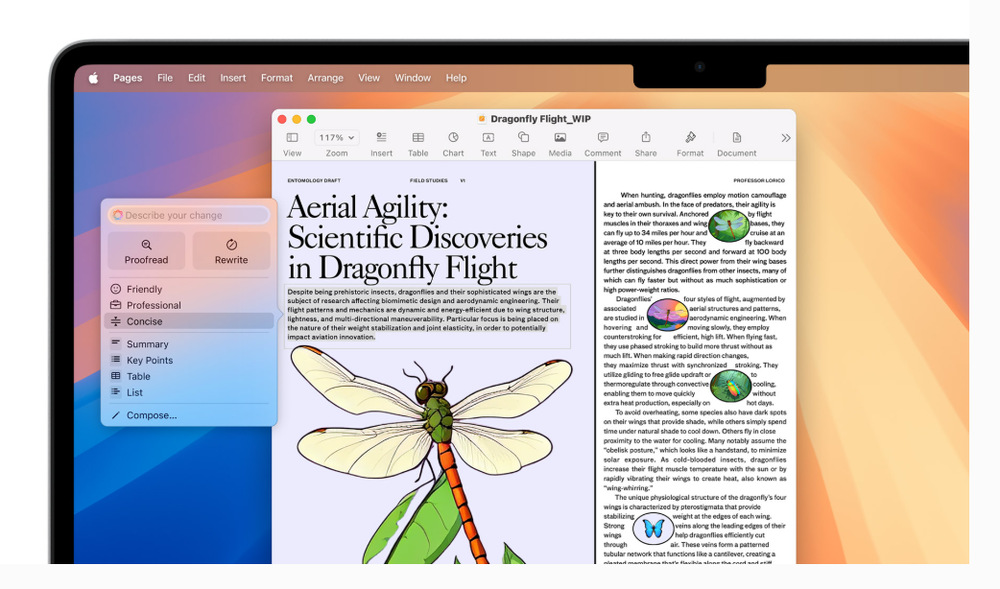Click the Table icon in the toolbar
The image size is (1000, 589).
click(x=418, y=138)
